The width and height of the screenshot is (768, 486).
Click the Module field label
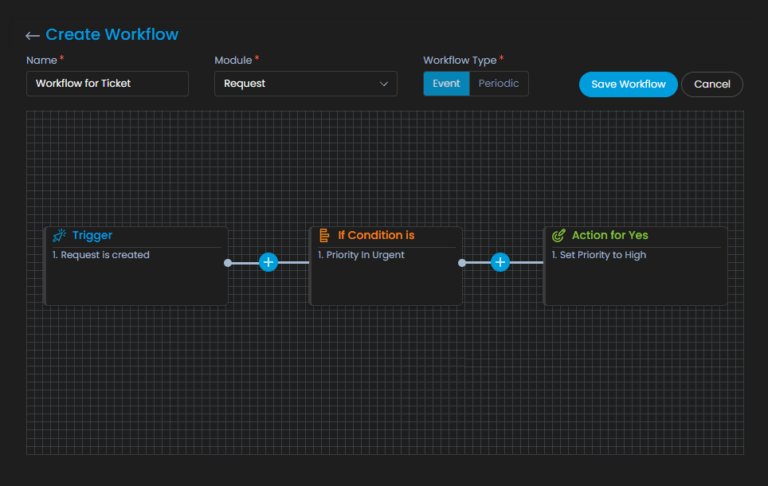pyautogui.click(x=233, y=60)
